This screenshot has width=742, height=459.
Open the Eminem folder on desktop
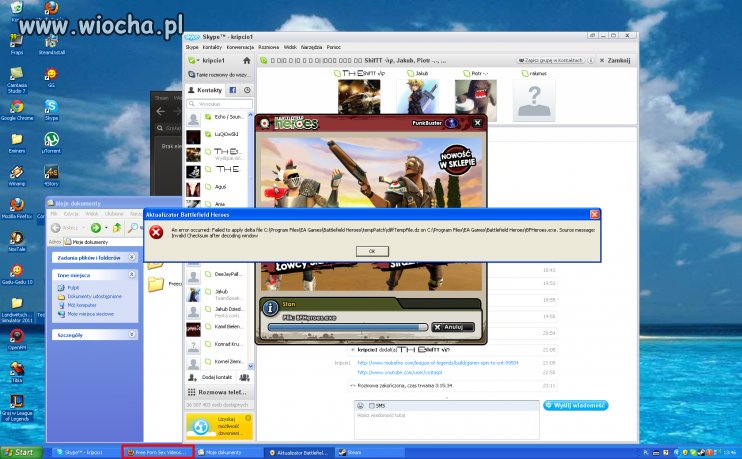[x=17, y=142]
